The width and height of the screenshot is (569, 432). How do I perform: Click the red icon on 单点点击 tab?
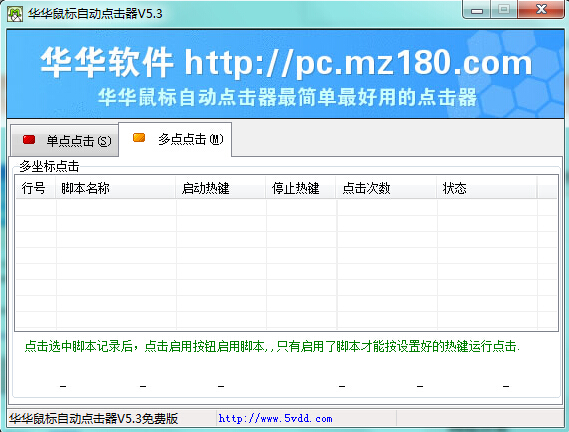29,139
